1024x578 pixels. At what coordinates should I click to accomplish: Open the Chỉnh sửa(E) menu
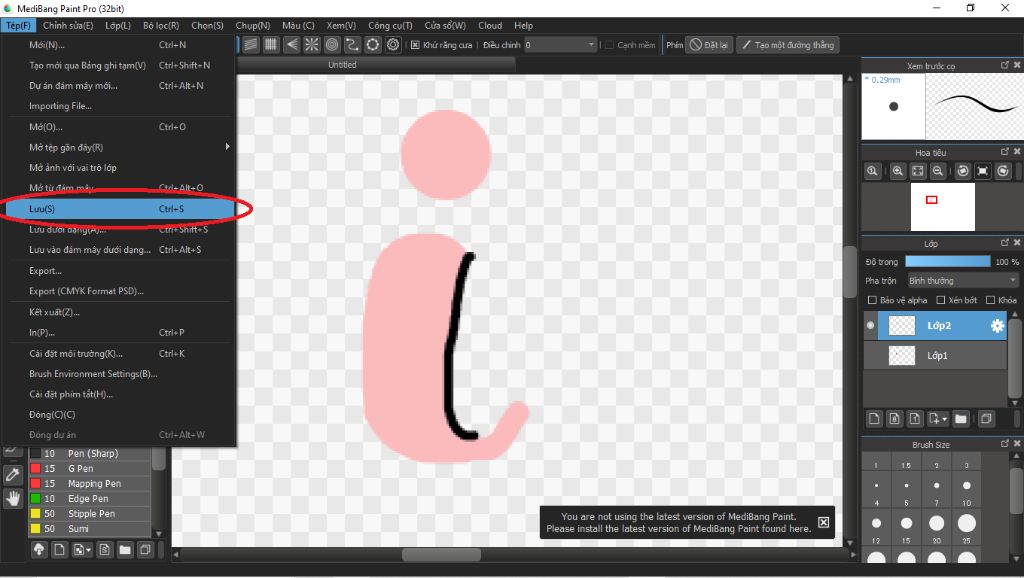[68, 25]
